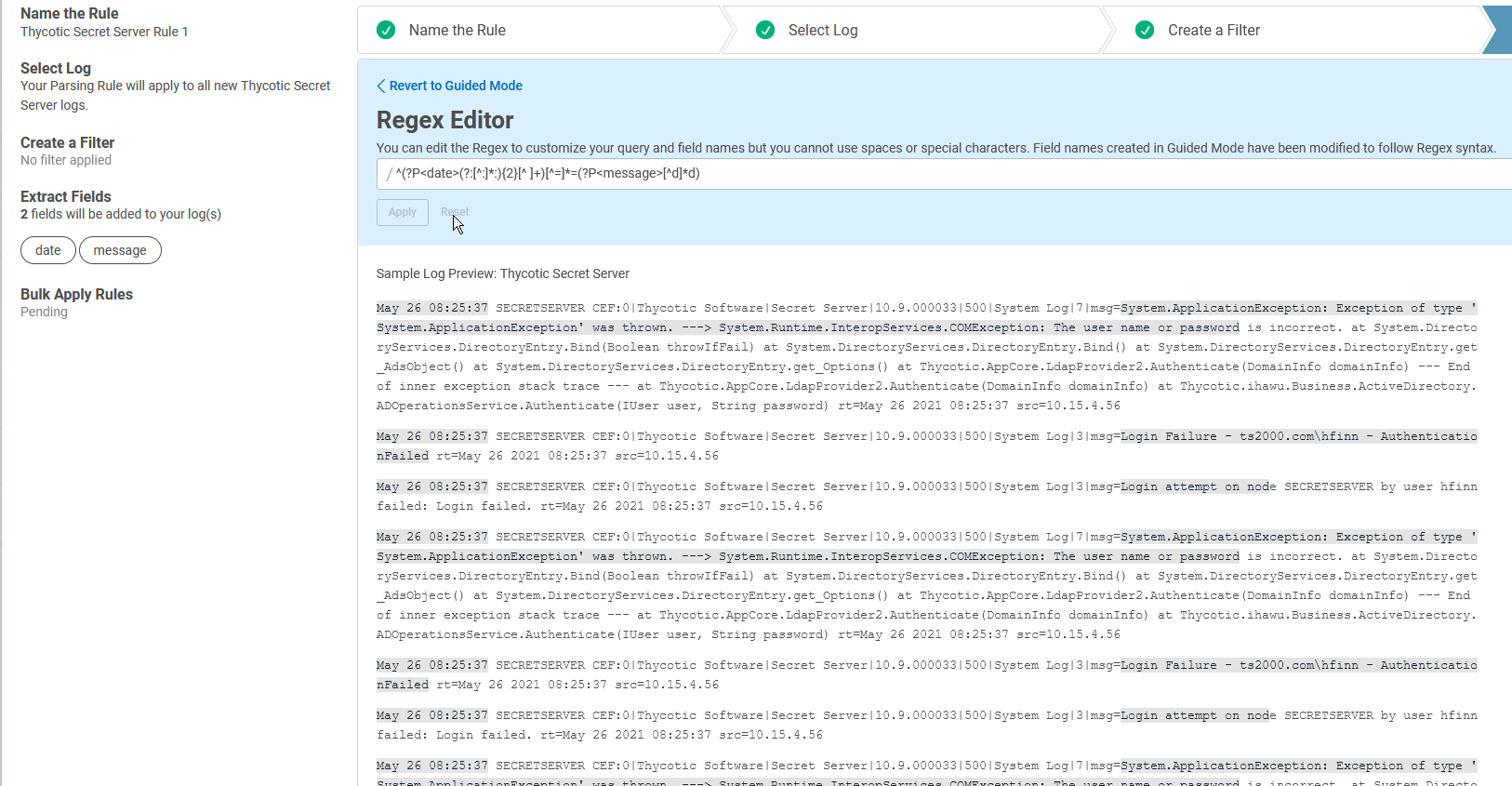Click the green checkmark on Name the Rule step

point(386,31)
